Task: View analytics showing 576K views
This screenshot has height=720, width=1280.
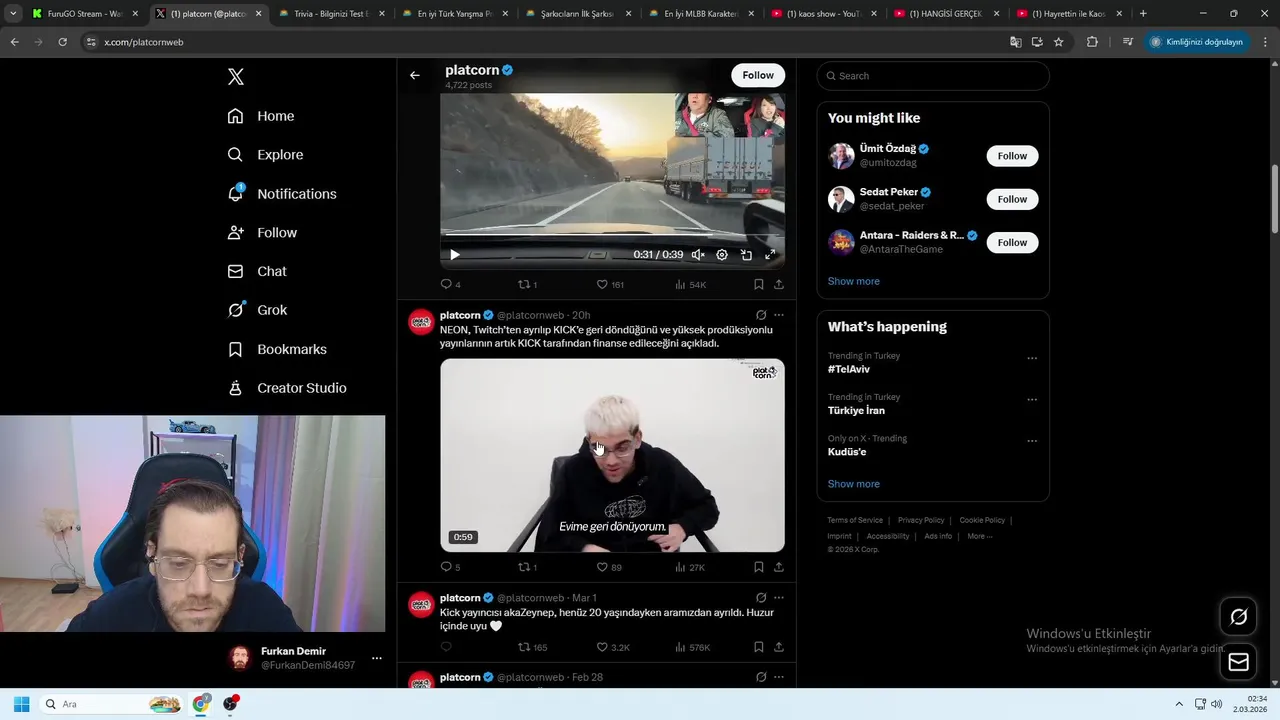Action: (x=693, y=647)
